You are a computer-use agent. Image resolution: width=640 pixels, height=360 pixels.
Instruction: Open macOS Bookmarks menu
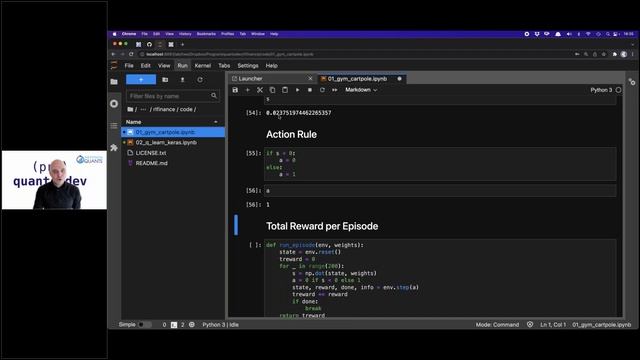206,34
